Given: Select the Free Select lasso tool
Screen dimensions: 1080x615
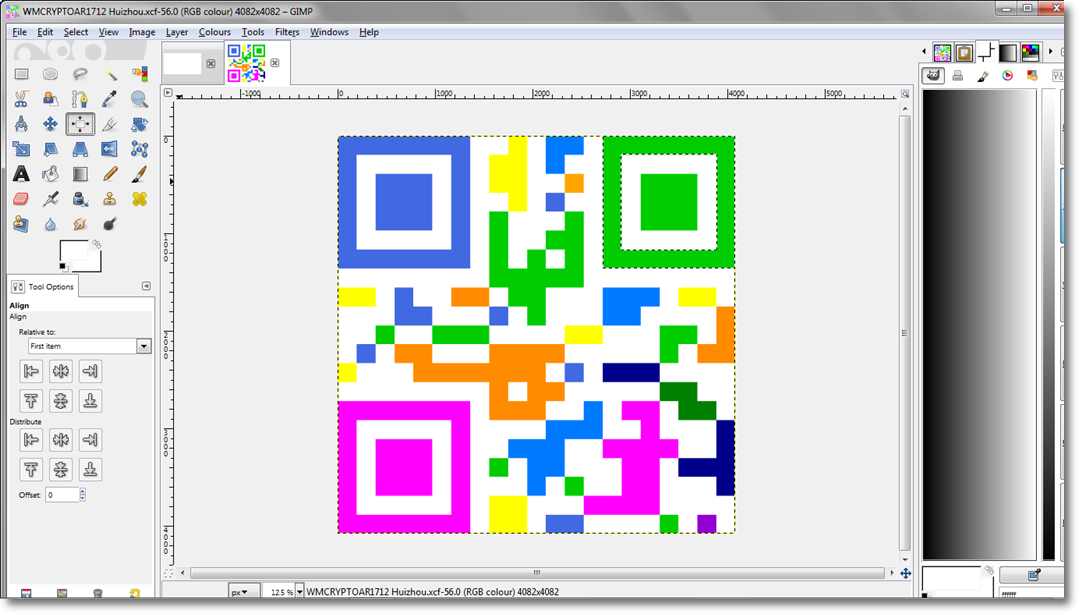Looking at the screenshot, I should pyautogui.click(x=80, y=74).
